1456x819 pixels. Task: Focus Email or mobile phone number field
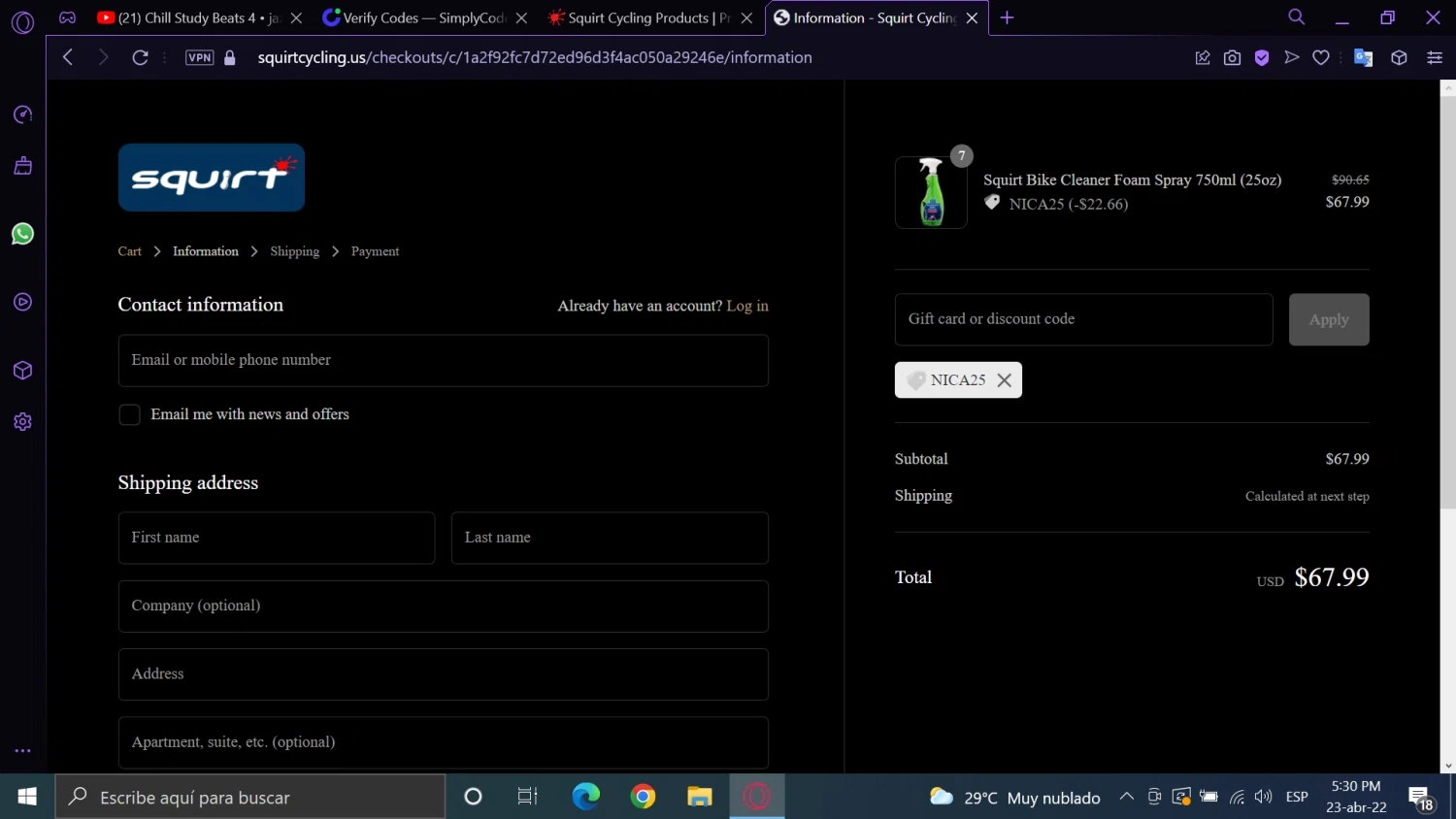point(444,360)
